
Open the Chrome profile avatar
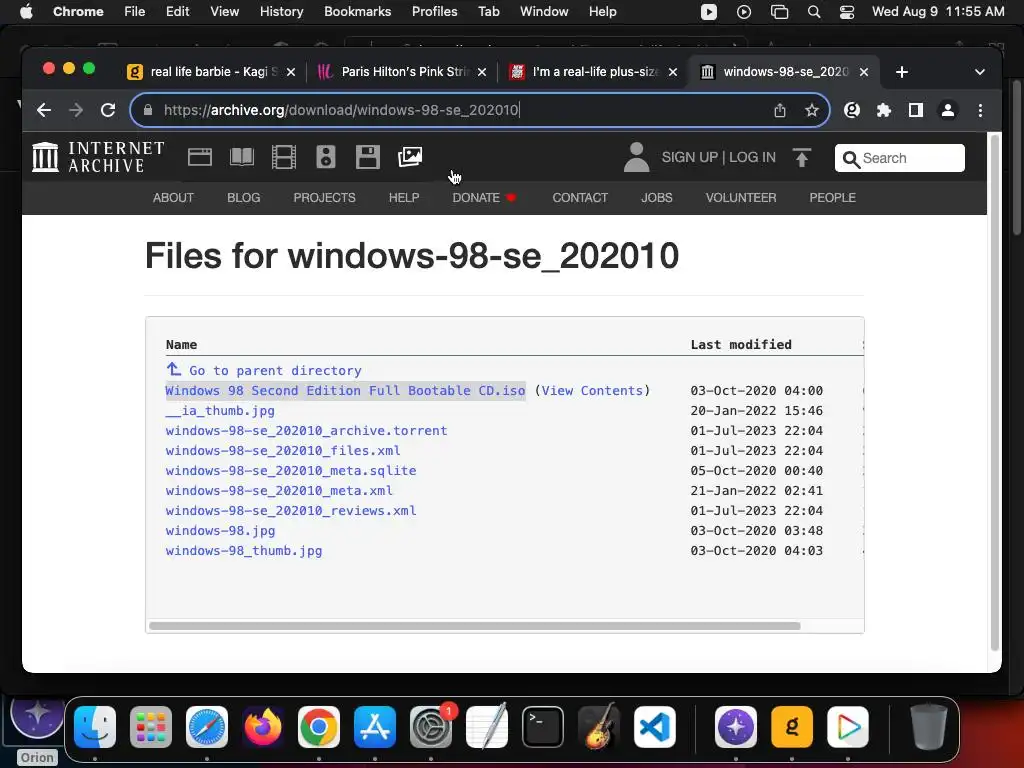point(948,110)
